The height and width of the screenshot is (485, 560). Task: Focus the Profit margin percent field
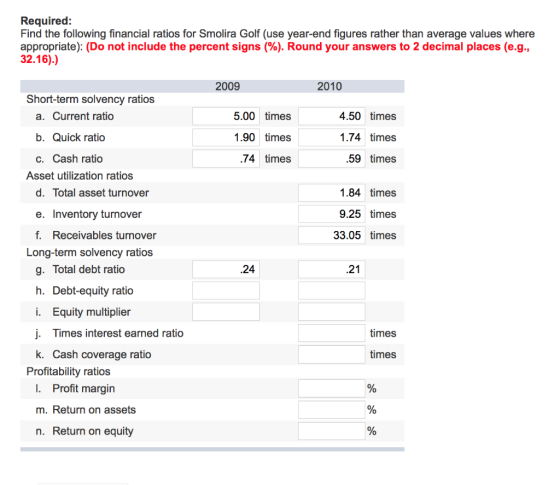click(332, 389)
